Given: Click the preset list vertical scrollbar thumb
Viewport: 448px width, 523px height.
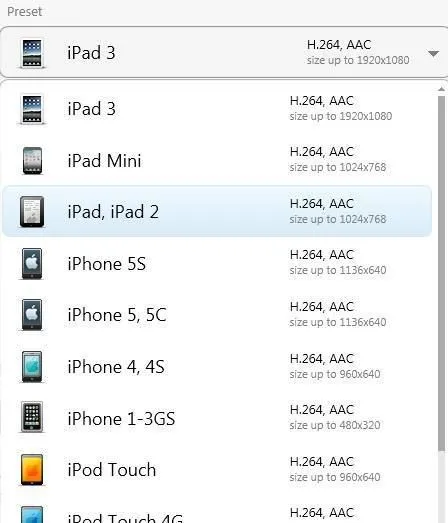Looking at the screenshot, I should tap(442, 273).
